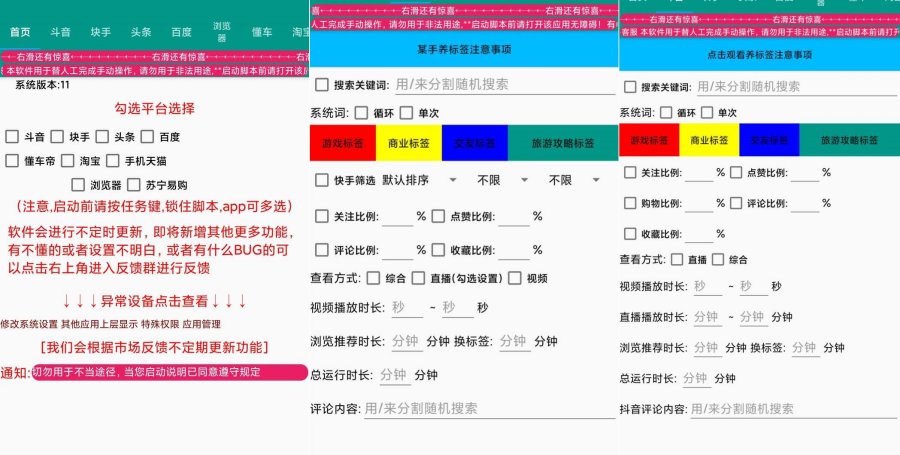Enable 收藏比例 checkbox in right phone screen
The image size is (900, 455).
pyautogui.click(x=630, y=234)
